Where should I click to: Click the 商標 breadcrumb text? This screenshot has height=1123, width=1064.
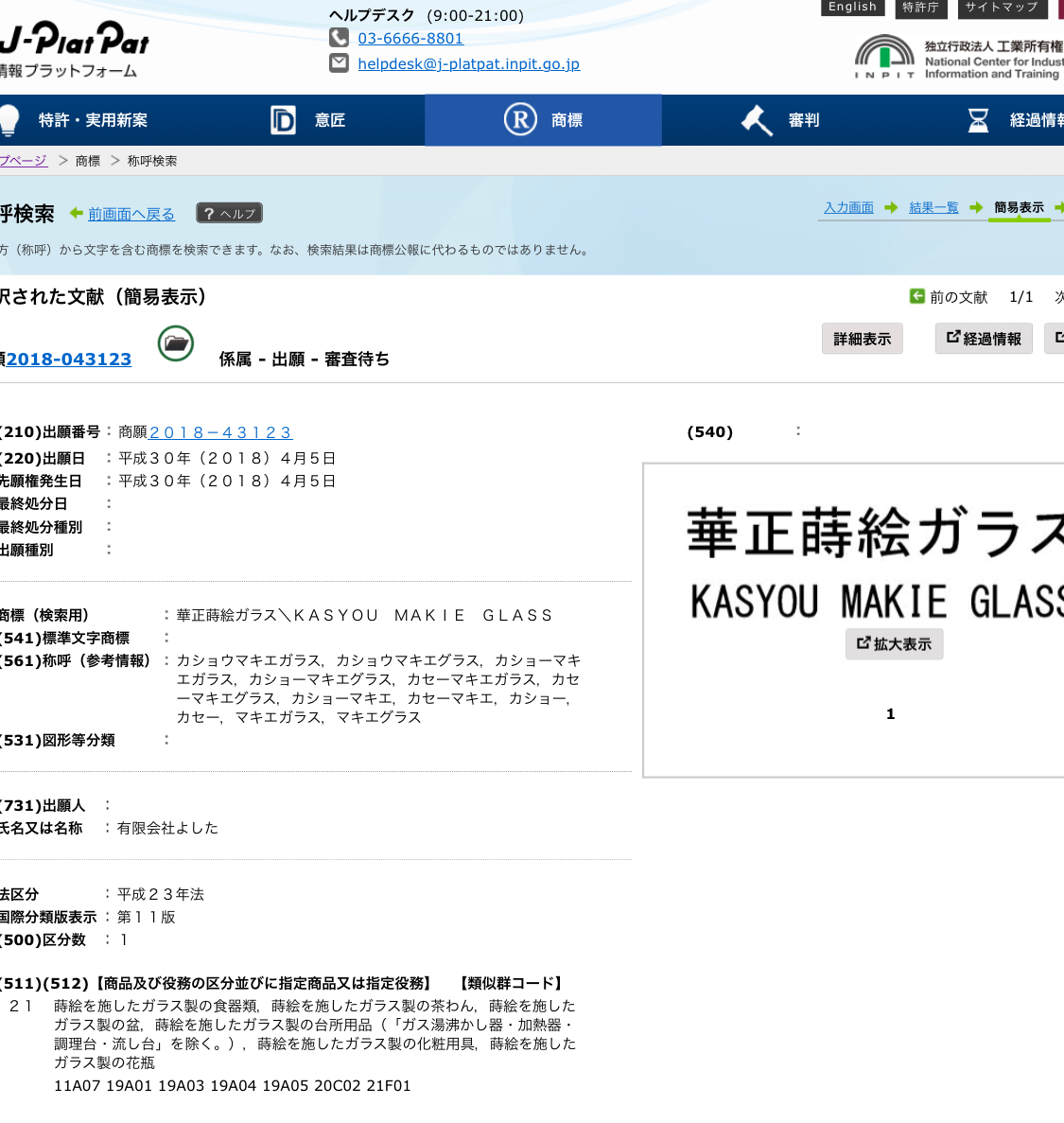point(88,161)
